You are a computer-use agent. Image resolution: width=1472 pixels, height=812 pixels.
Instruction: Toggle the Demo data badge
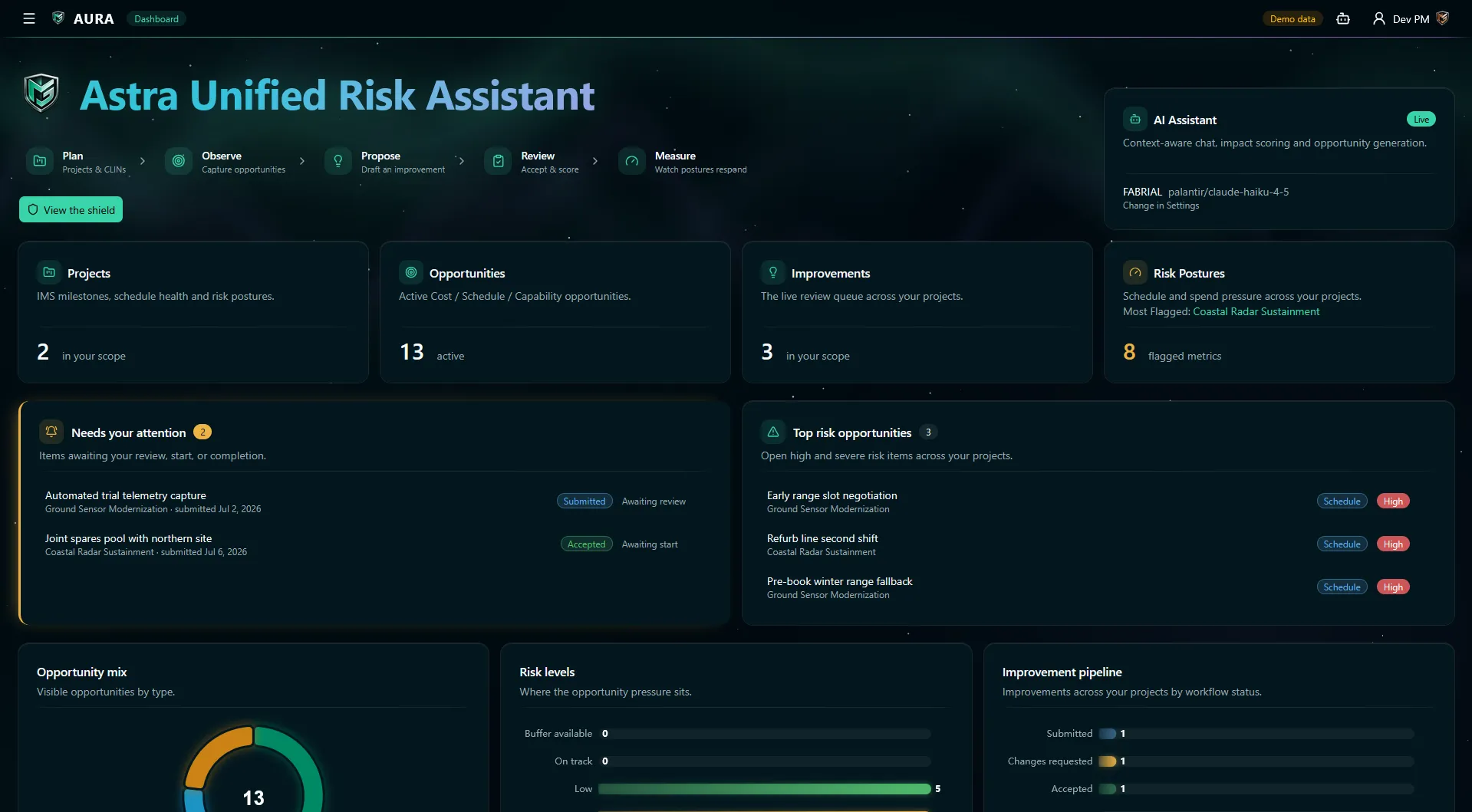tap(1293, 18)
